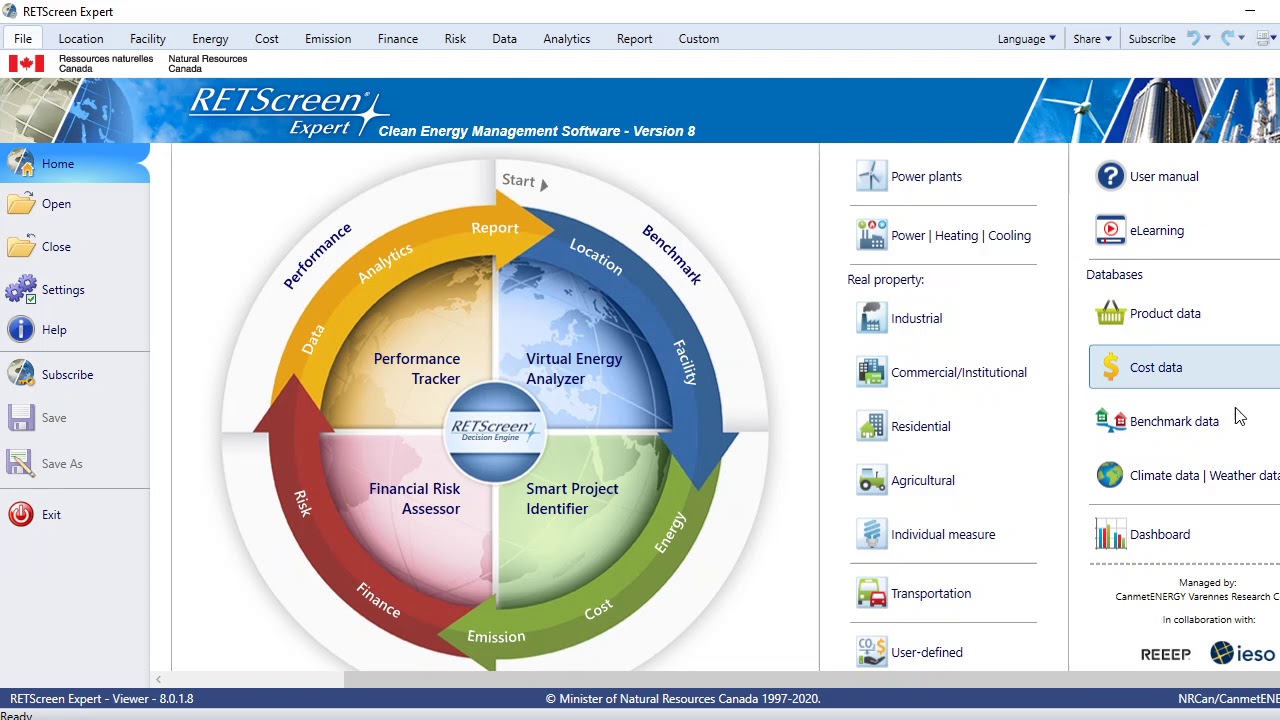Open the undo history dropdown arrow
1280x720 pixels.
tap(1208, 39)
